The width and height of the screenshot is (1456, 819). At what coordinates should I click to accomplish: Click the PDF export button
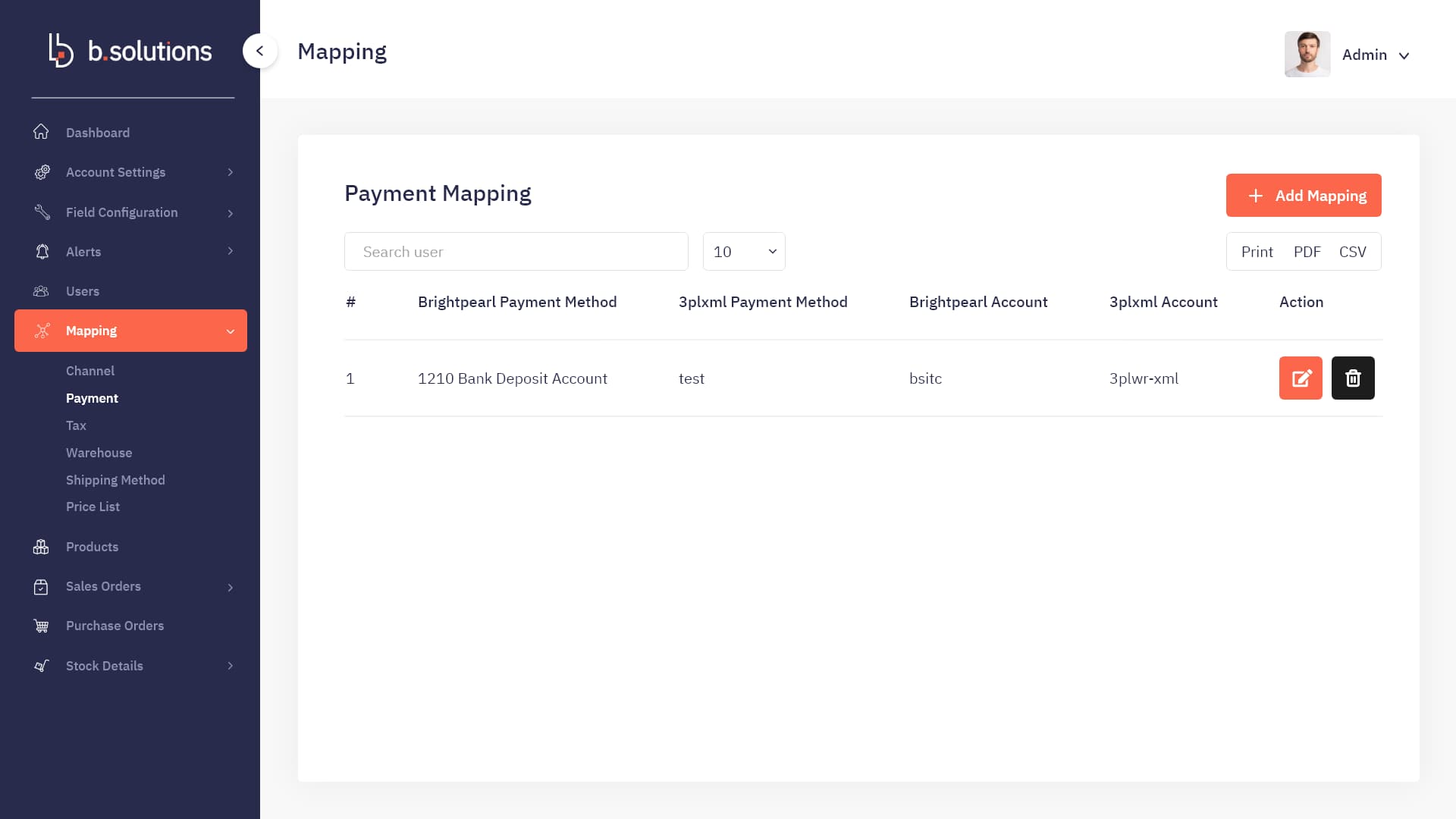click(x=1307, y=252)
